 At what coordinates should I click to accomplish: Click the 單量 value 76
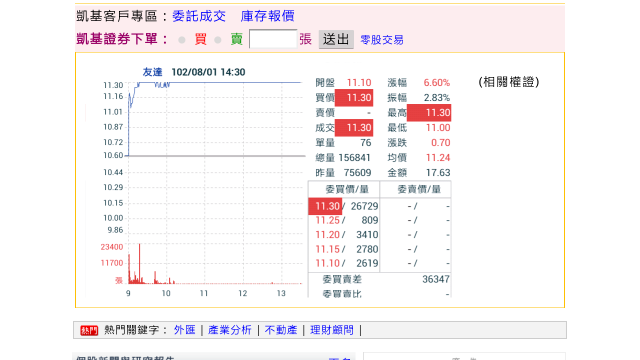pos(366,143)
